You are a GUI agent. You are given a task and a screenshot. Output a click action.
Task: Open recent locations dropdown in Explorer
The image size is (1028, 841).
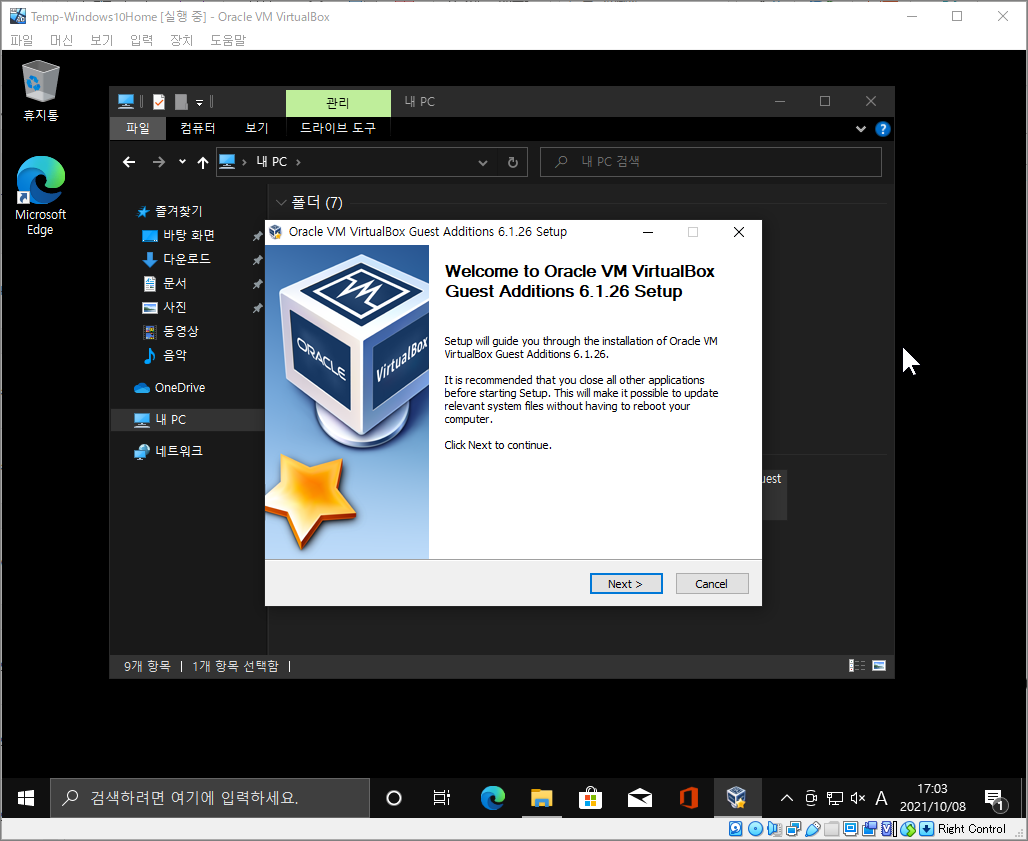(182, 161)
